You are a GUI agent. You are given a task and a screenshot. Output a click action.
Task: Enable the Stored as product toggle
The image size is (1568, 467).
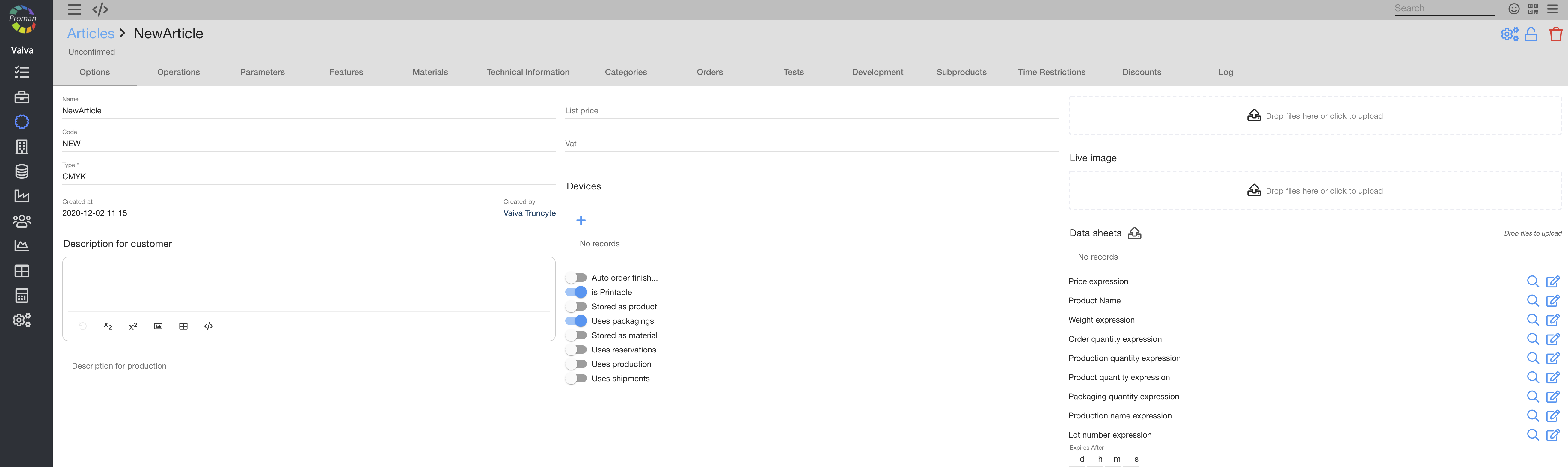tap(576, 307)
